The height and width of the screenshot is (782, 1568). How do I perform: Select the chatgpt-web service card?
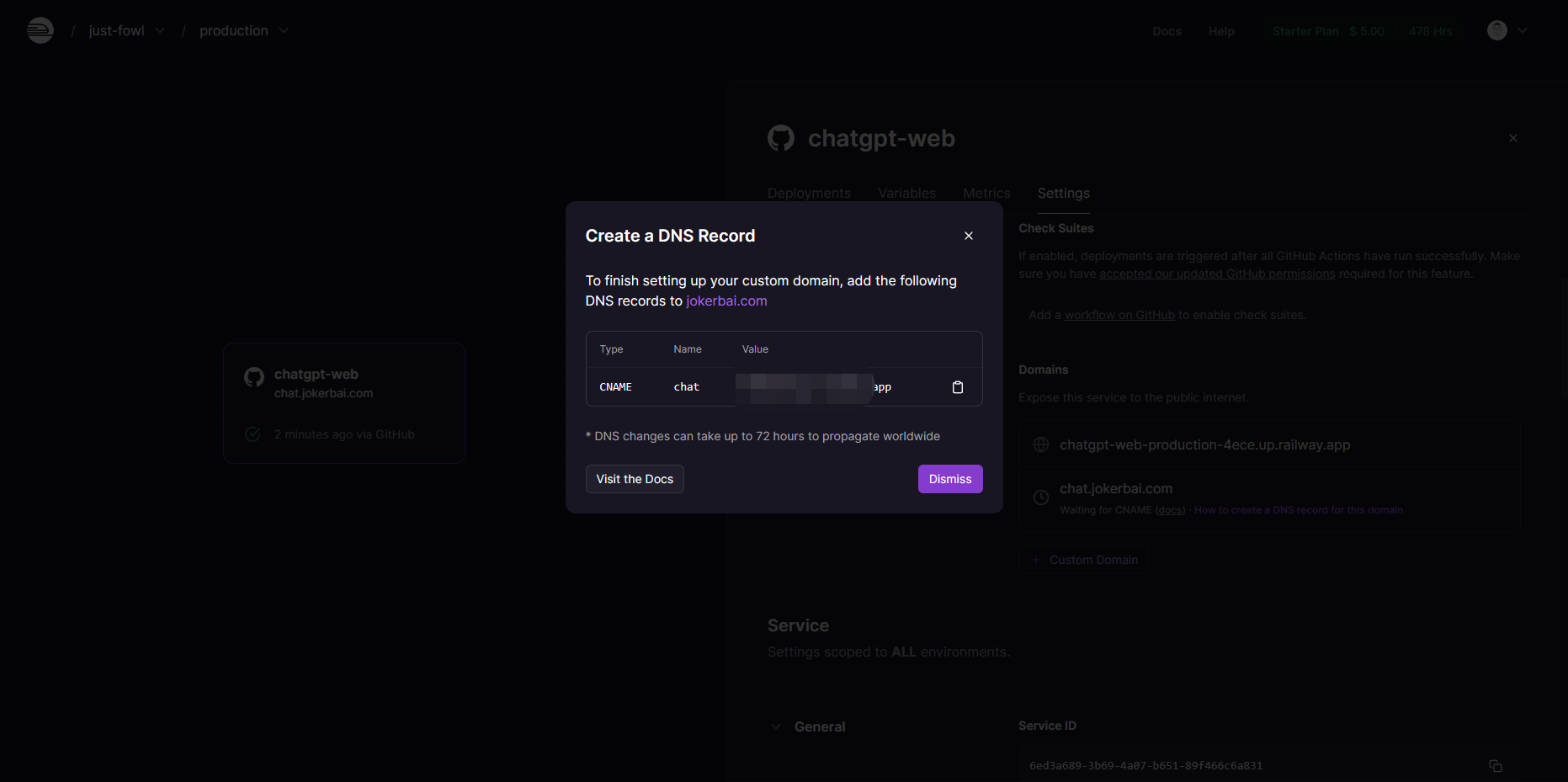(344, 403)
